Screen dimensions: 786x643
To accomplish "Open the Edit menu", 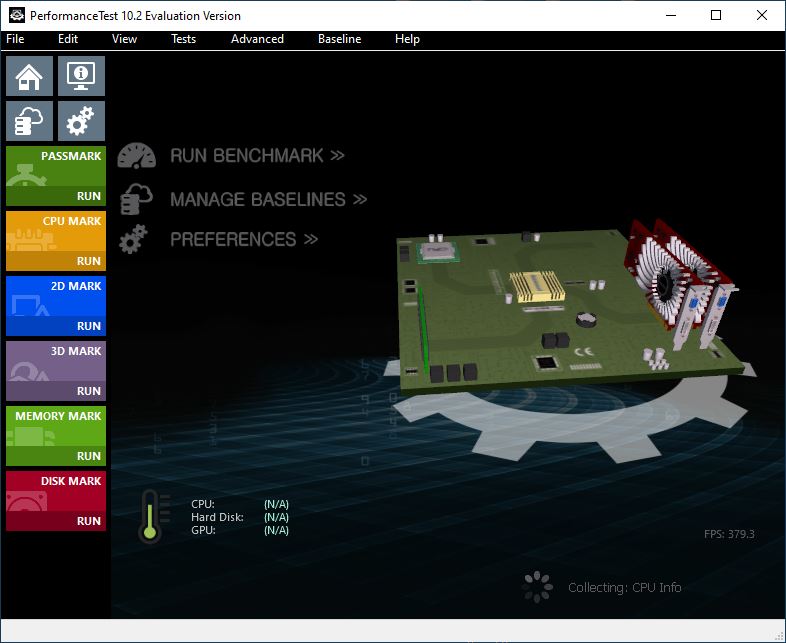I will tap(68, 39).
